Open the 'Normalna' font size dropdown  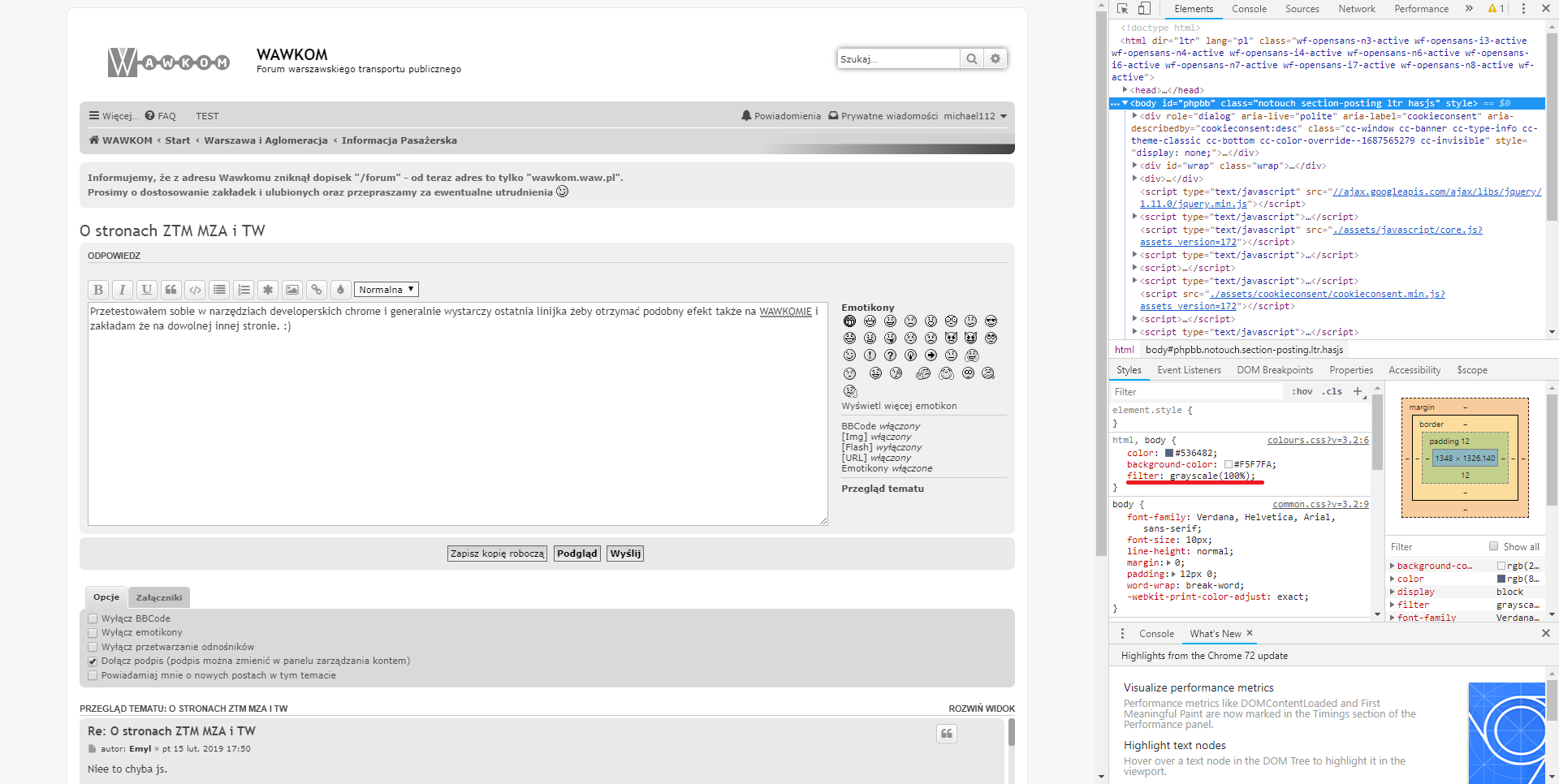coord(387,290)
